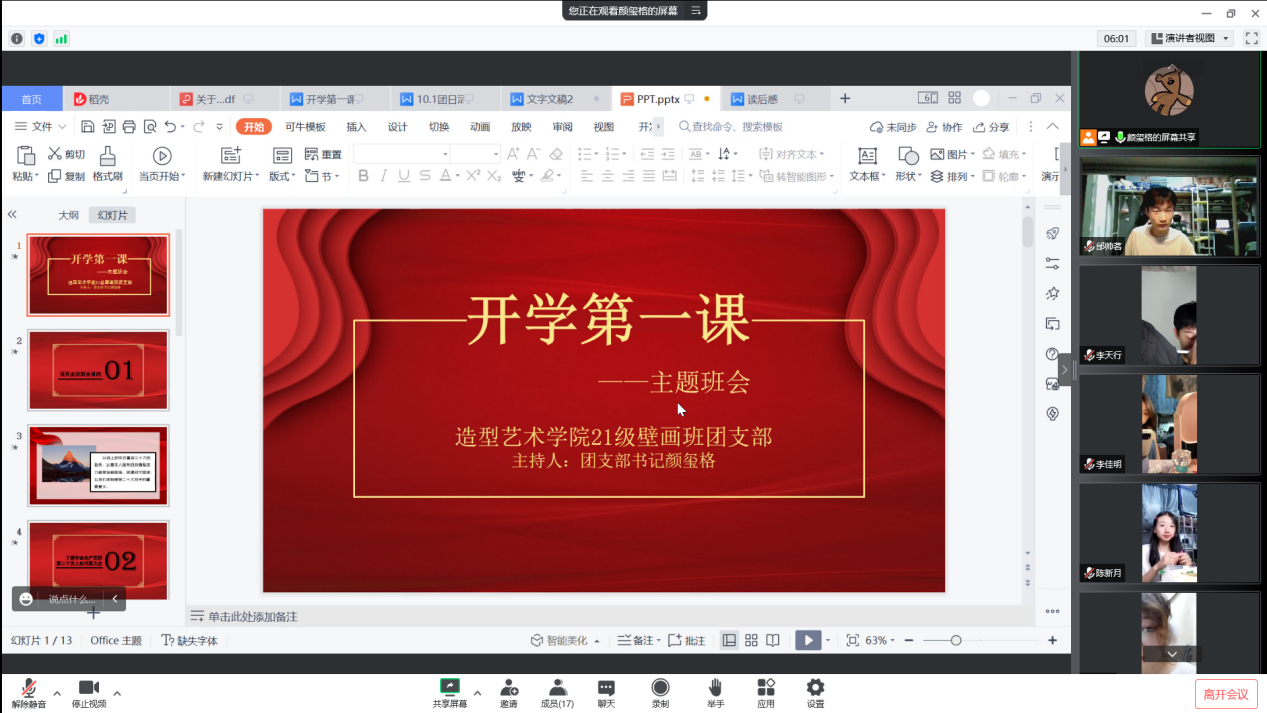
Task: Click the Invite (邀请) icon
Action: click(x=509, y=688)
